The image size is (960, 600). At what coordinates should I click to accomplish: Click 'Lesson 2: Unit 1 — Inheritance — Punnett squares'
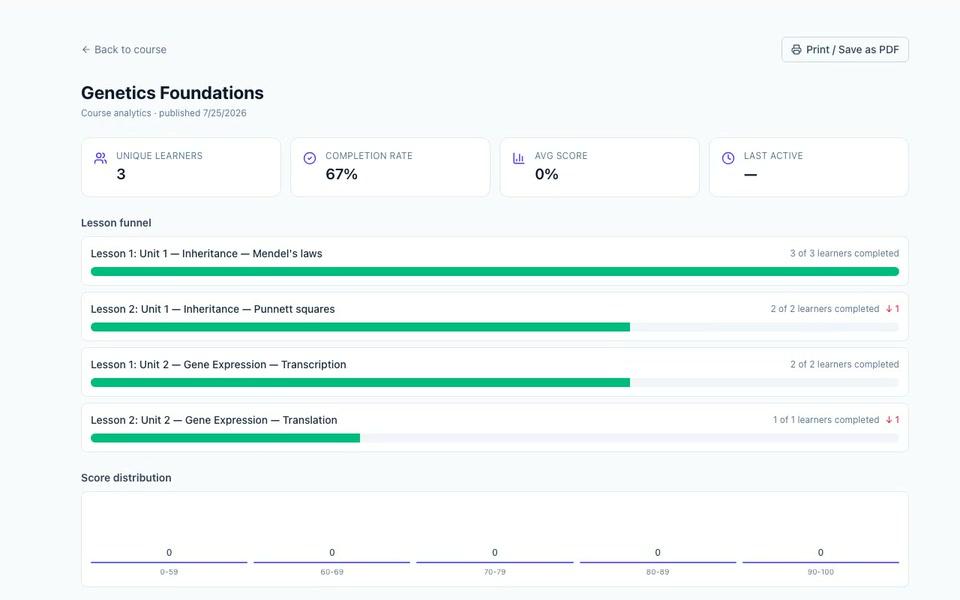[212, 309]
